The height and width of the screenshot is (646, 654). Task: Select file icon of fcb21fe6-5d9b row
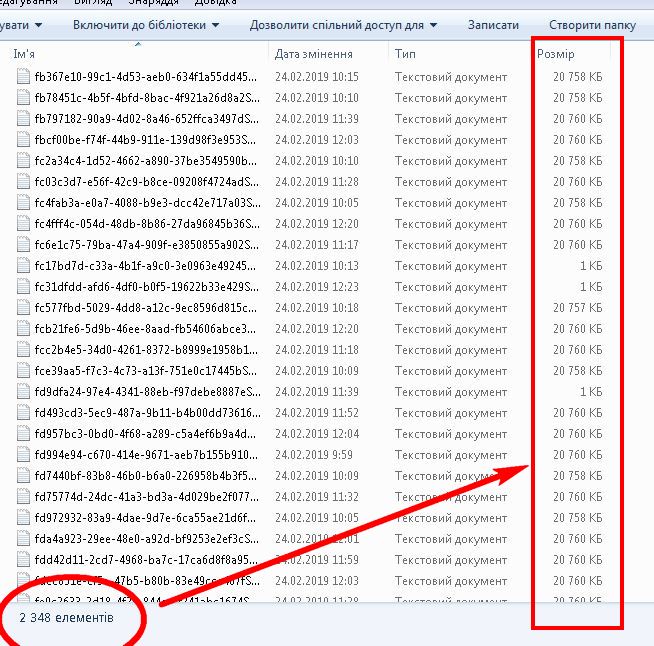click(x=23, y=329)
